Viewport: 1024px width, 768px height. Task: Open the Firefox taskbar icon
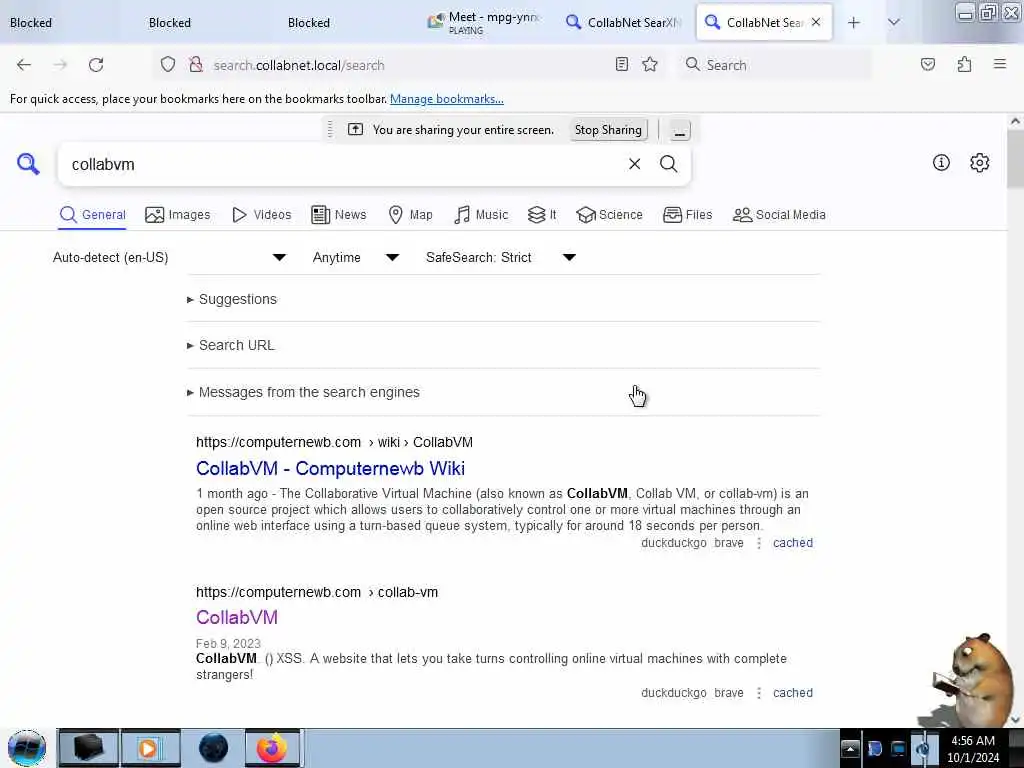coord(272,748)
